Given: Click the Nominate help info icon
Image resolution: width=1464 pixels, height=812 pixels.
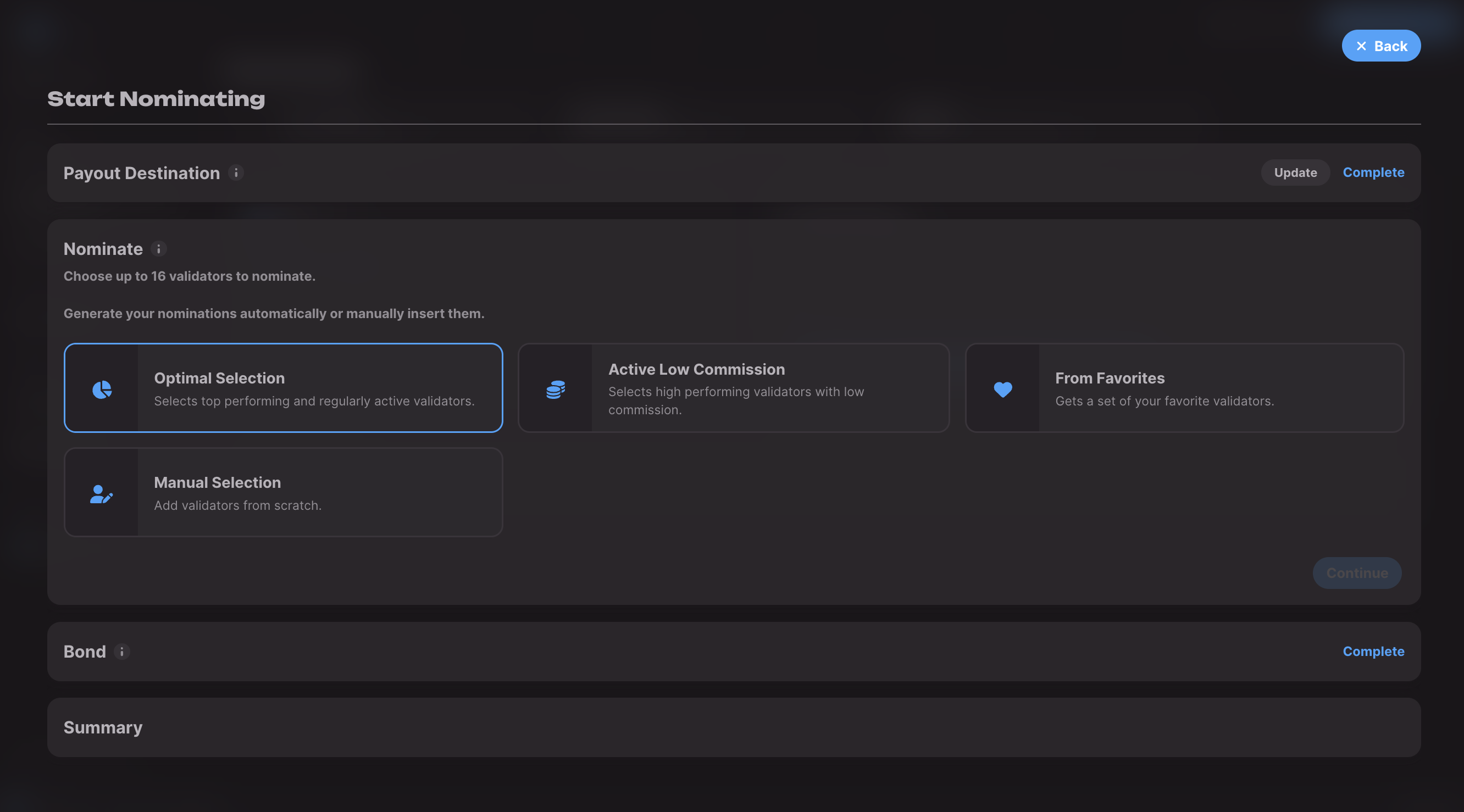Looking at the screenshot, I should [x=159, y=249].
